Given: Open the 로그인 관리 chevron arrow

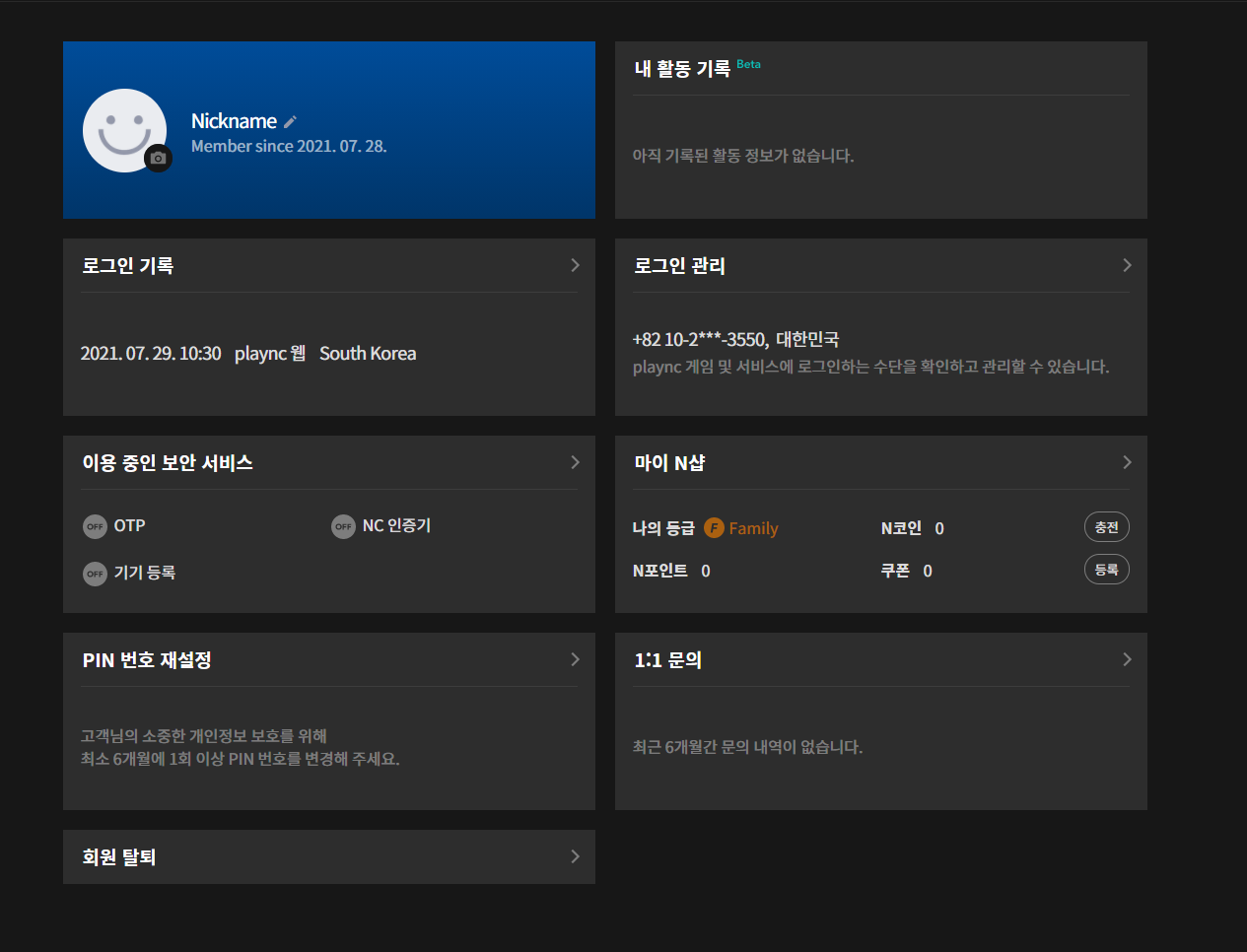Looking at the screenshot, I should 1127,265.
